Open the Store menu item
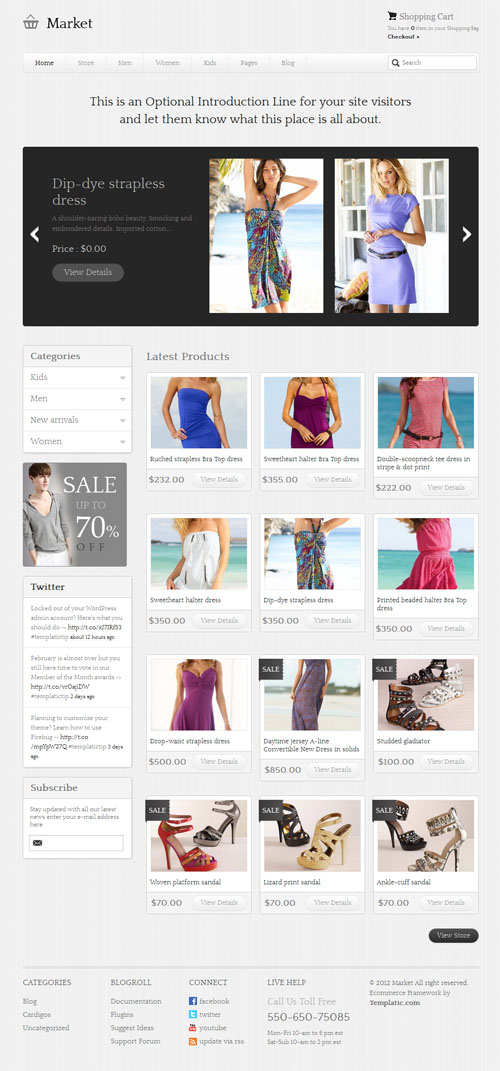Viewport: 500px width, 1071px height. point(85,63)
